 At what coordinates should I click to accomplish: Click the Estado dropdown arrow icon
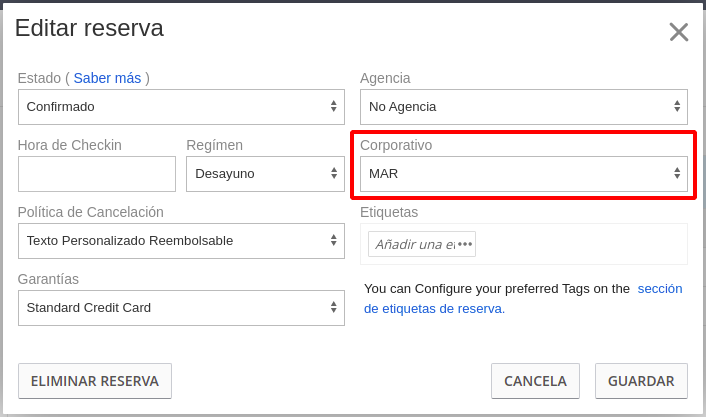333,106
